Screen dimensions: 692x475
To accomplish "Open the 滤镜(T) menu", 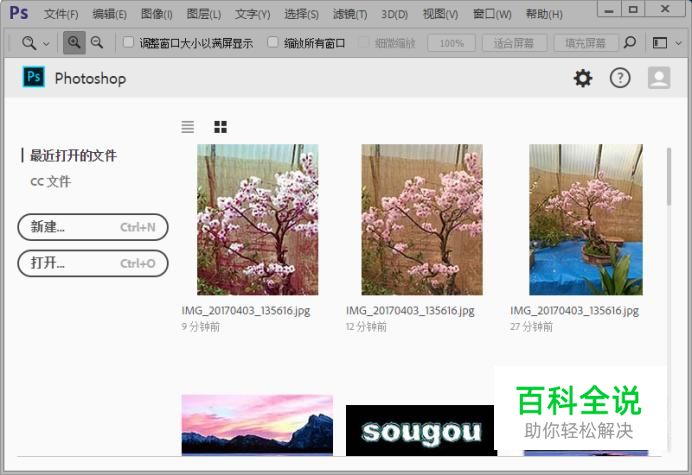I will coord(350,14).
